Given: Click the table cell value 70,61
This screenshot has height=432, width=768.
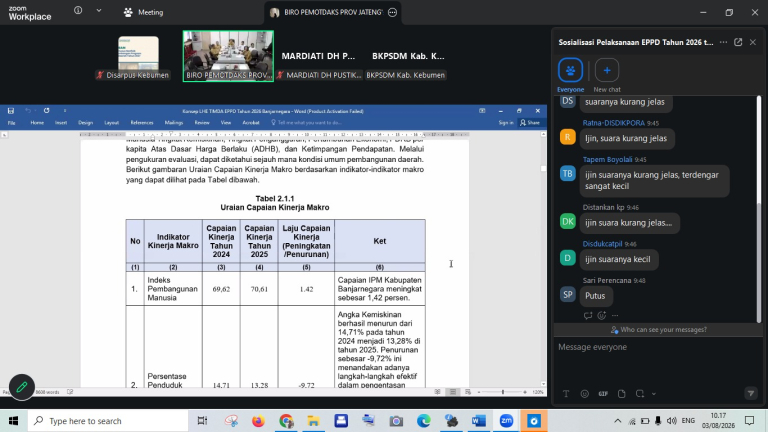Looking at the screenshot, I should coord(259,289).
